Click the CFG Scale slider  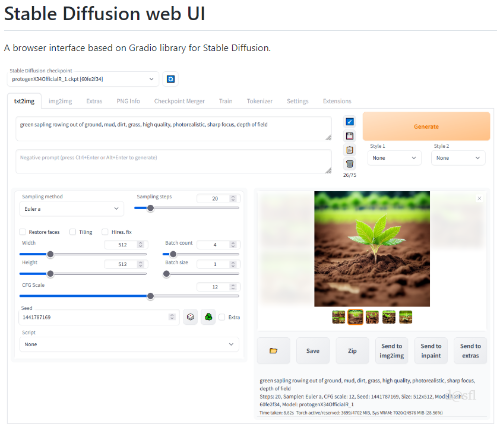pos(129,296)
